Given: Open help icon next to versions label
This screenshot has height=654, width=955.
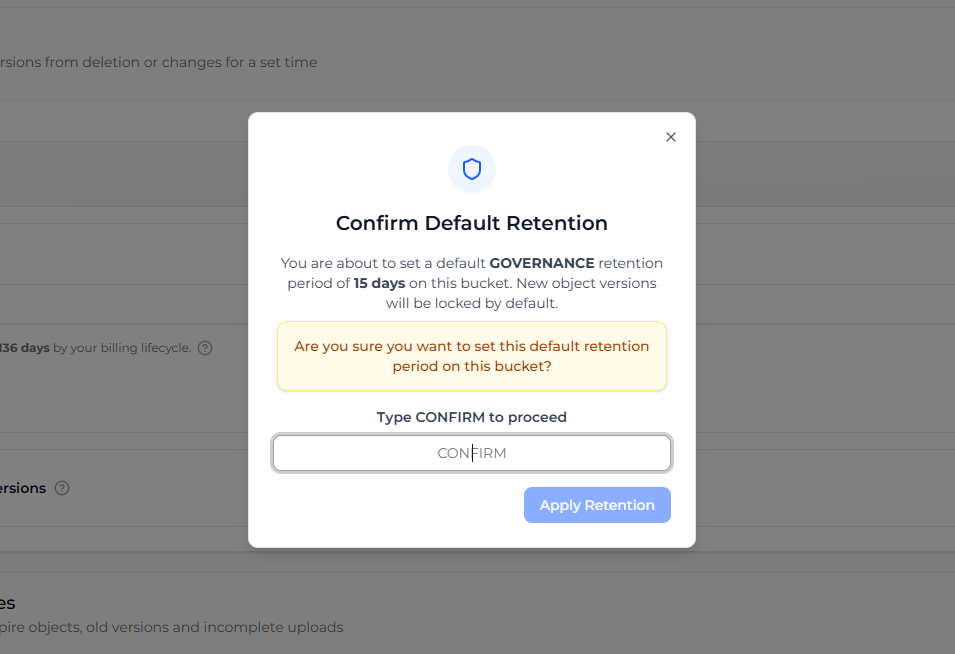Looking at the screenshot, I should (62, 488).
